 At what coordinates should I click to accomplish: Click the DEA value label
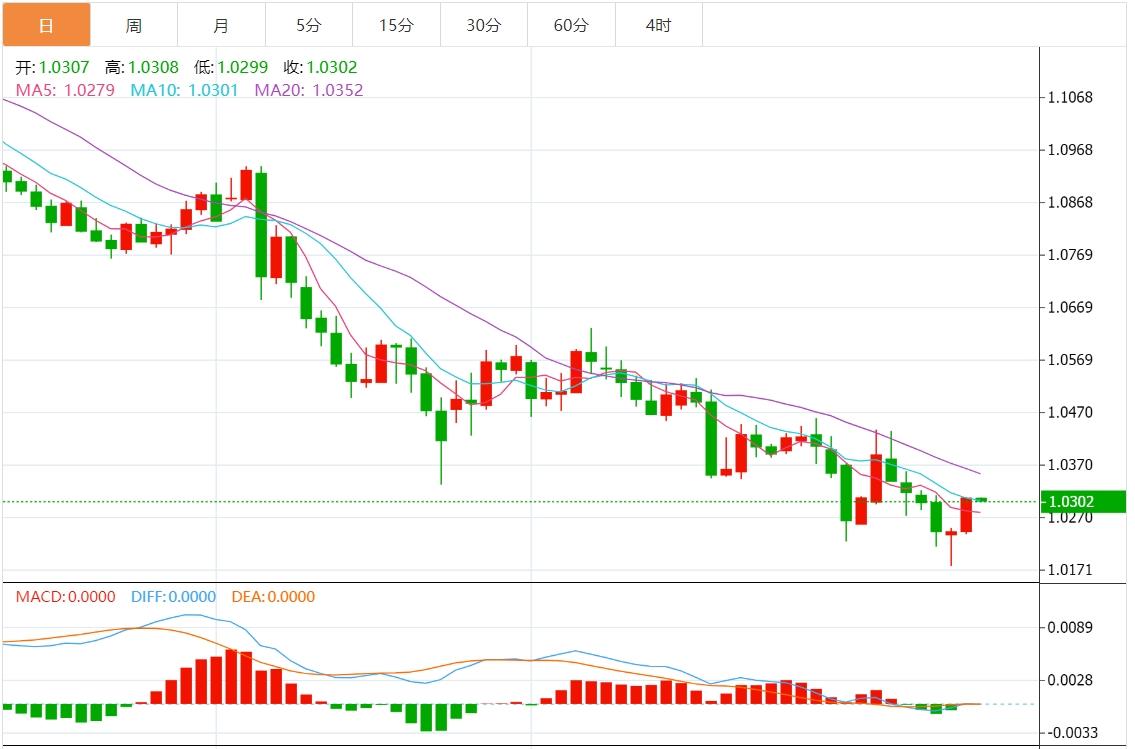[x=273, y=597]
